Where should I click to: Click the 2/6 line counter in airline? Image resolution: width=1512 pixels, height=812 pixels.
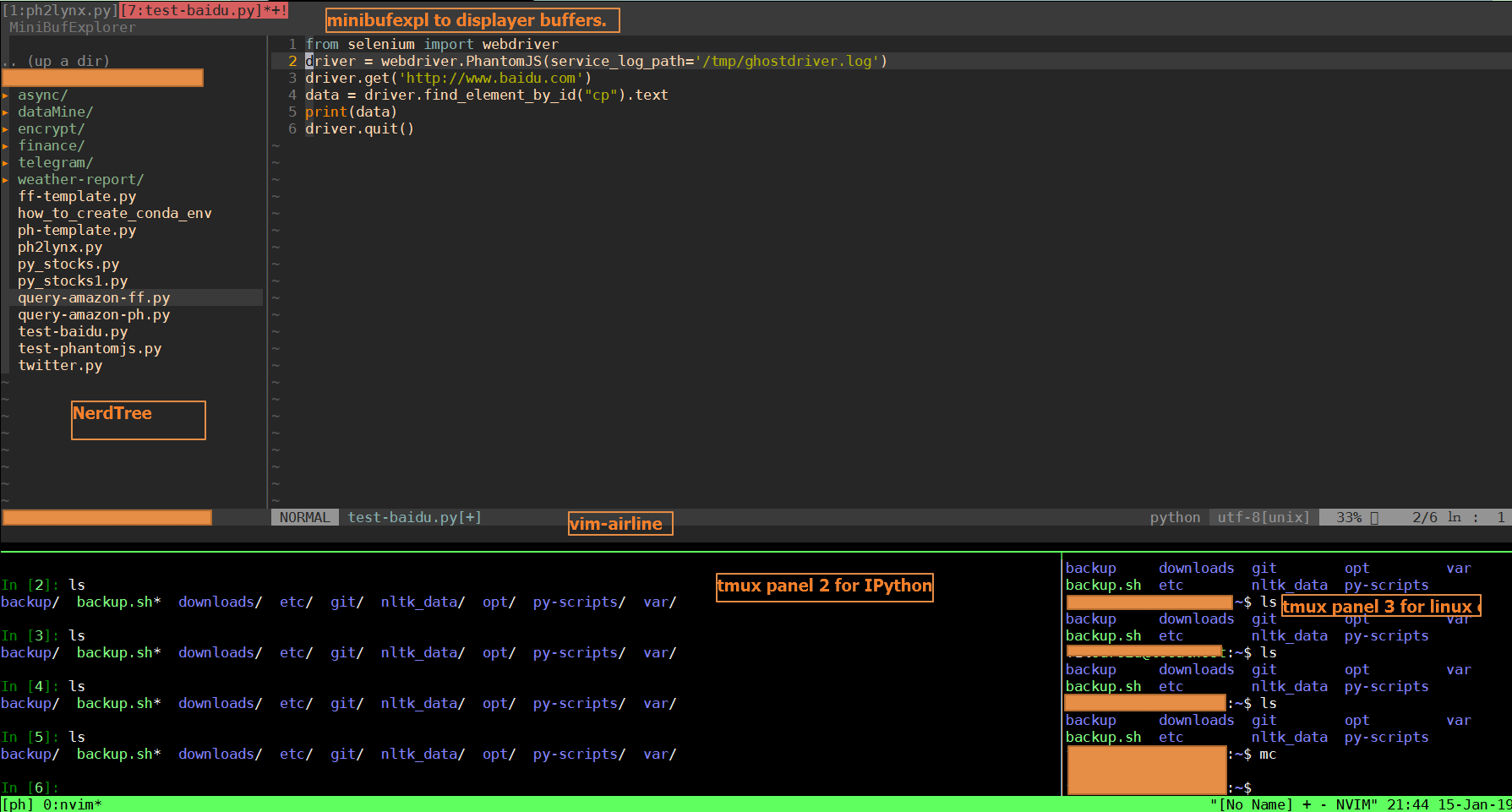pyautogui.click(x=1425, y=517)
